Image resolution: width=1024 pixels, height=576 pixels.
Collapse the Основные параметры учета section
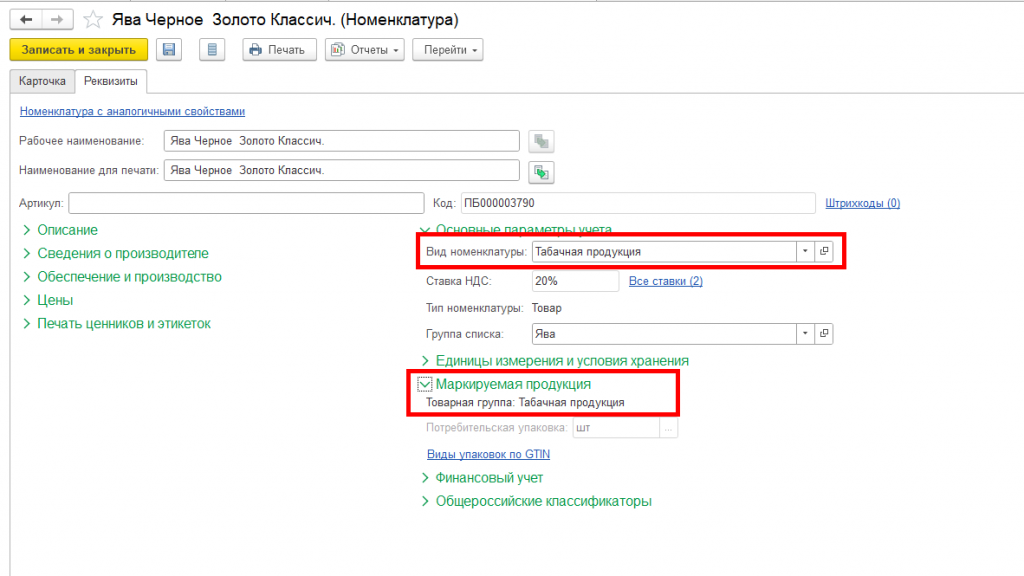click(x=516, y=229)
